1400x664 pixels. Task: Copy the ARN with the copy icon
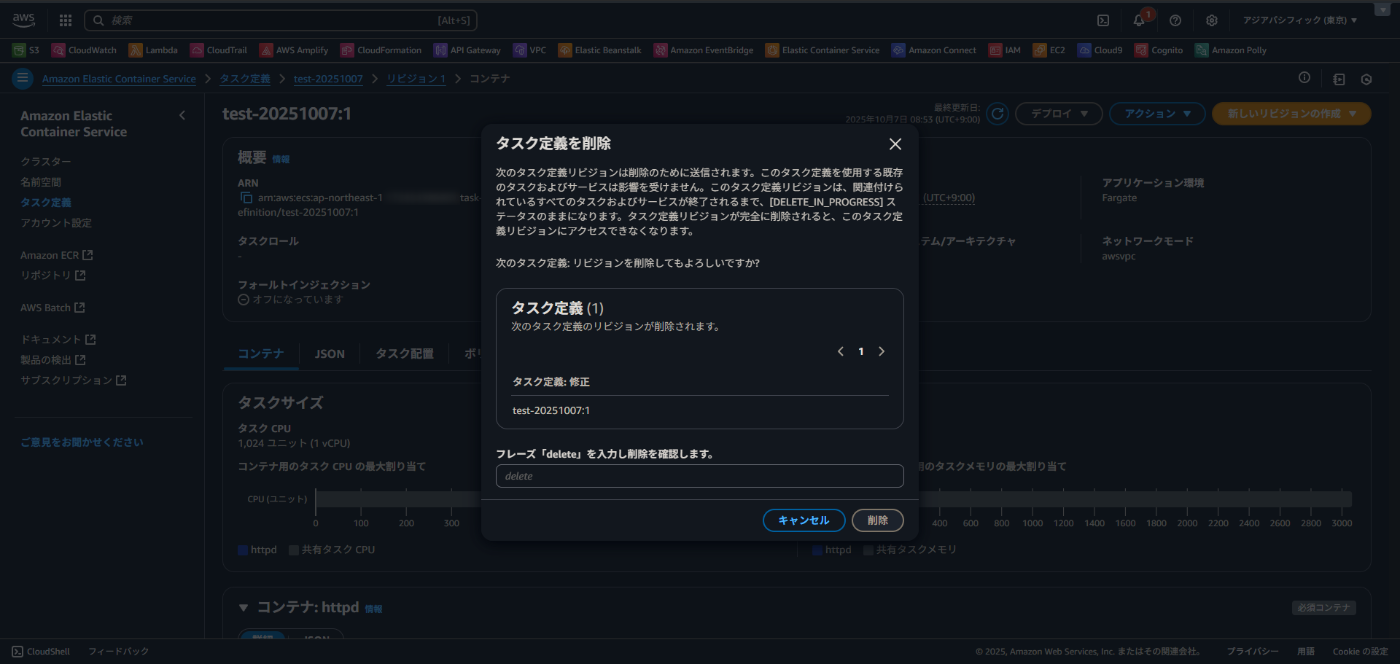pos(246,198)
